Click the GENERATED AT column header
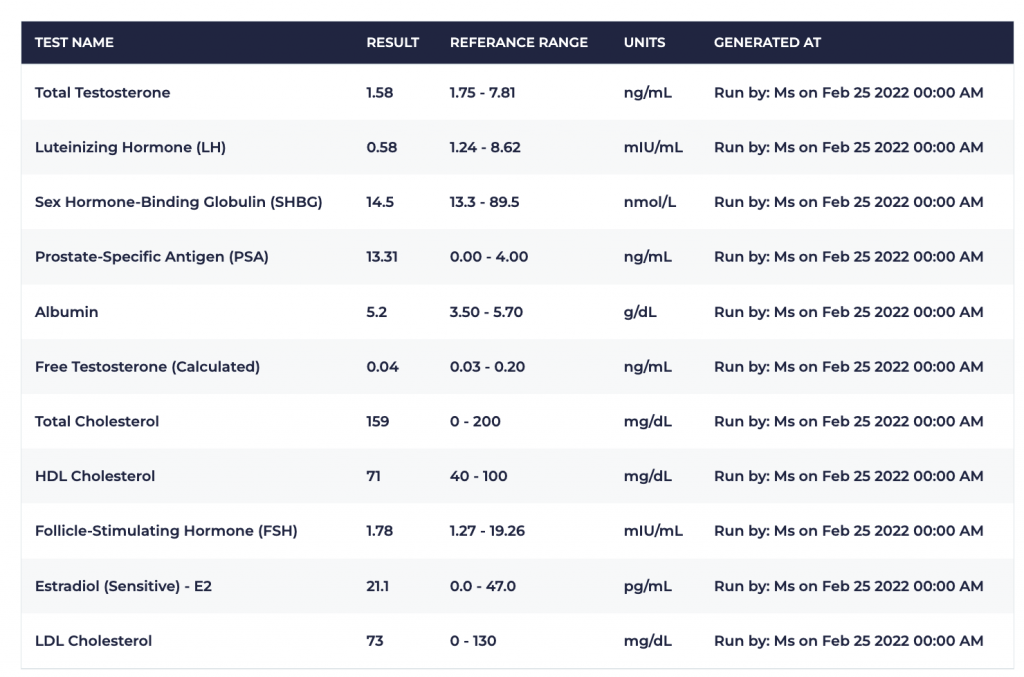1024x677 pixels. point(767,43)
